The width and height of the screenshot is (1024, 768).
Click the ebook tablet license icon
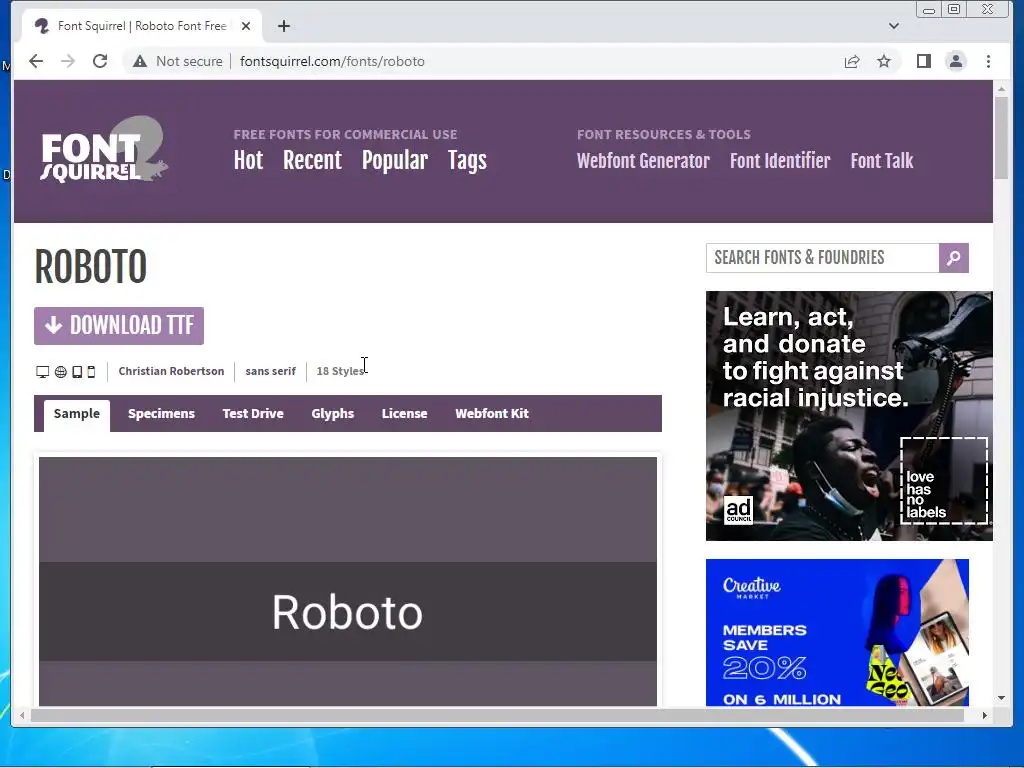(x=77, y=372)
